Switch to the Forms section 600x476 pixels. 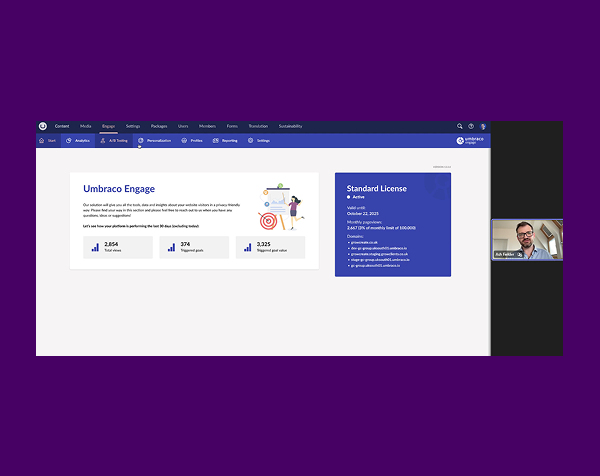pos(232,126)
